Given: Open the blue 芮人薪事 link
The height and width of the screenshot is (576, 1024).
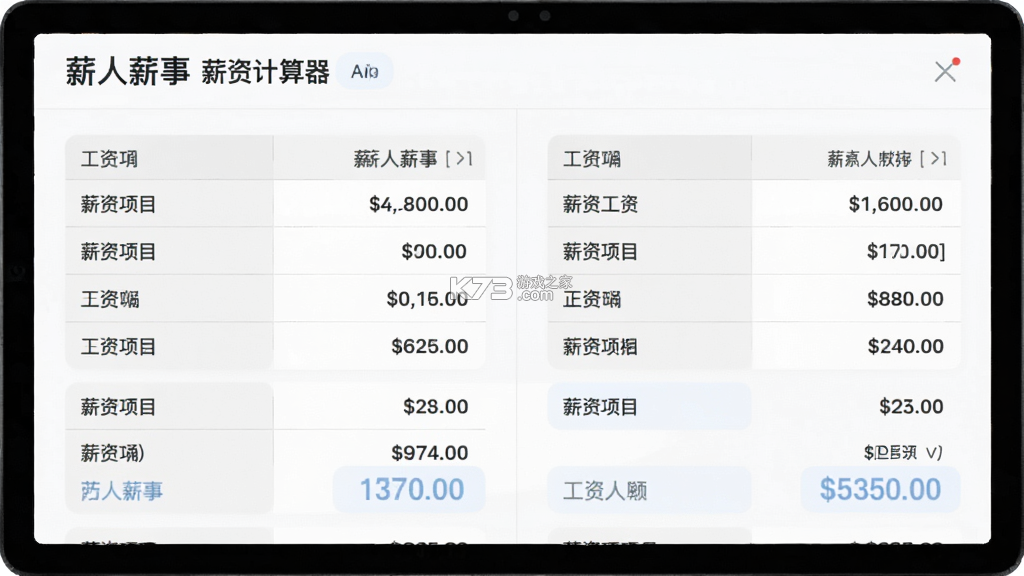Looking at the screenshot, I should [121, 491].
